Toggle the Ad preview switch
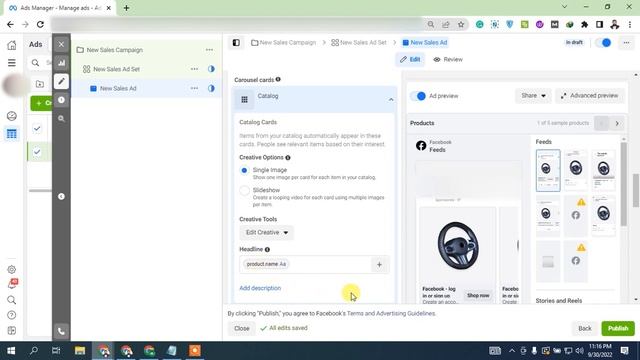Viewport: 640px width, 360px height. (418, 96)
